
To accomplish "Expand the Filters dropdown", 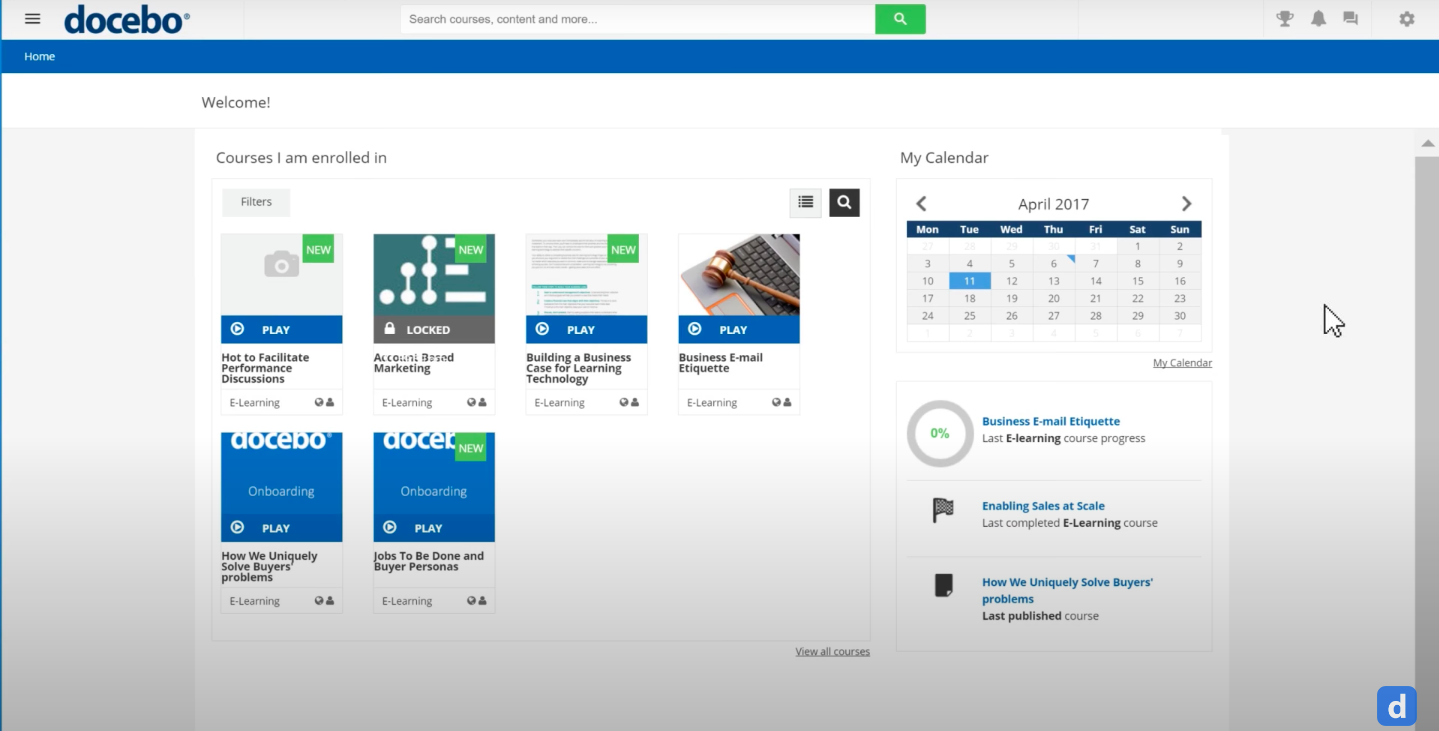I will coord(256,202).
